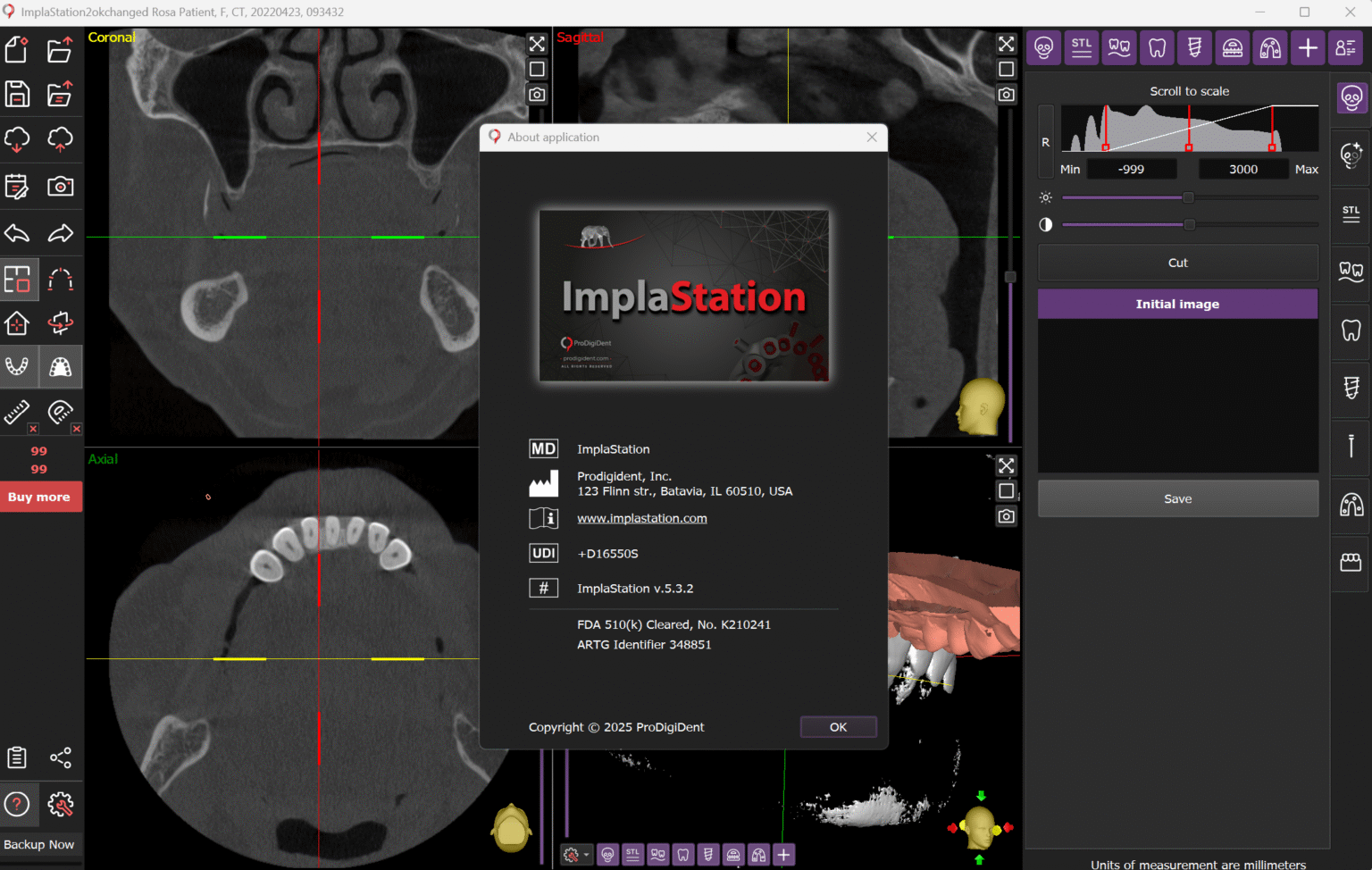1372x870 pixels.
Task: Click the export-to-folder icon beside Save
Action: 60,94
